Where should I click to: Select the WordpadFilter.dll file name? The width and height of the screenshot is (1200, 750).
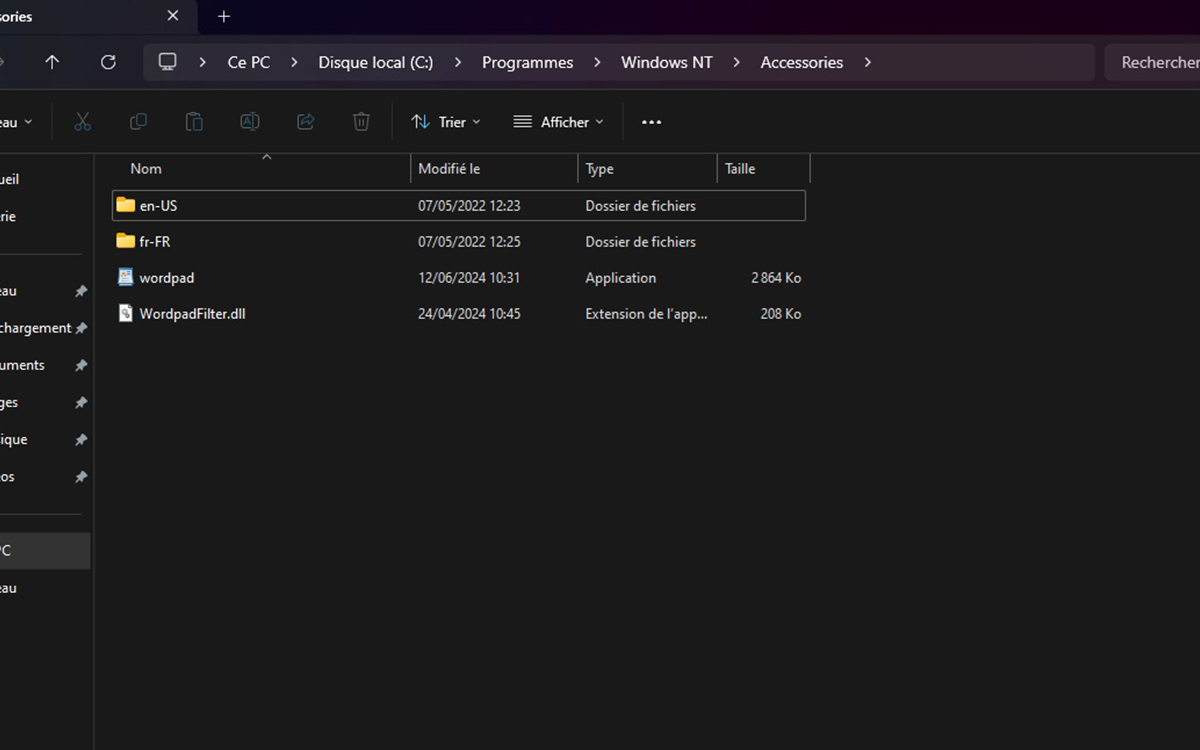click(192, 313)
